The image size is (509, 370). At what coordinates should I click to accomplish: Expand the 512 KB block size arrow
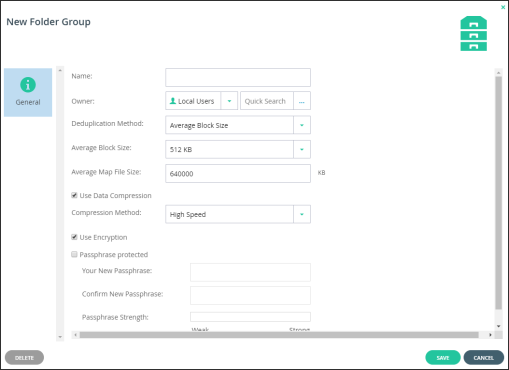tap(302, 149)
